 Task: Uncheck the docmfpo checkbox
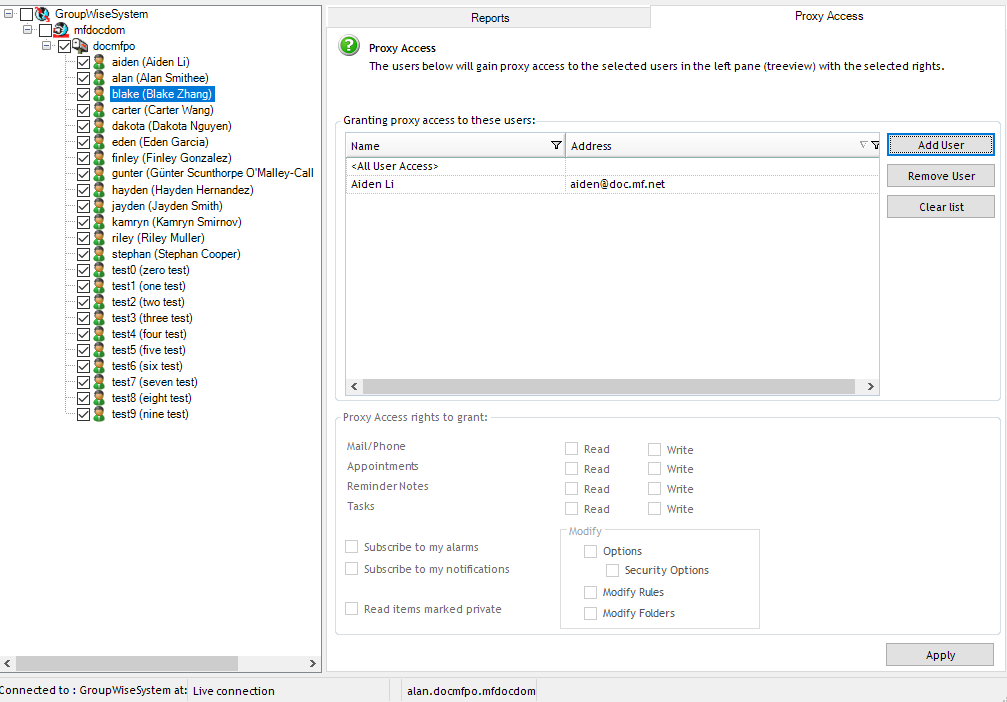(x=64, y=46)
